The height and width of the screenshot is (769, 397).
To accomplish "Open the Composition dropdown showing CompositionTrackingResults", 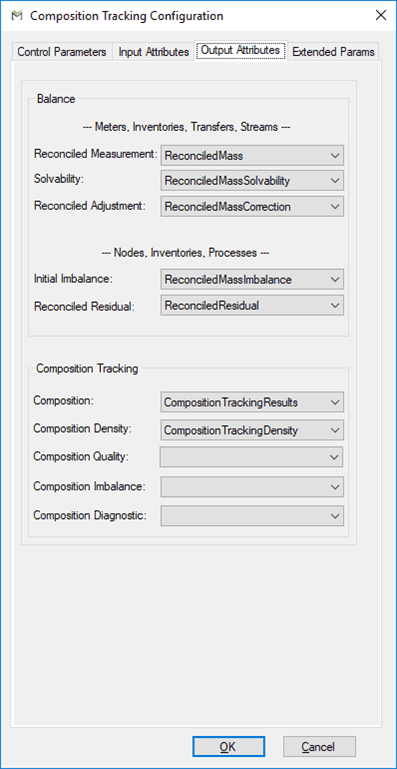I will (x=252, y=402).
